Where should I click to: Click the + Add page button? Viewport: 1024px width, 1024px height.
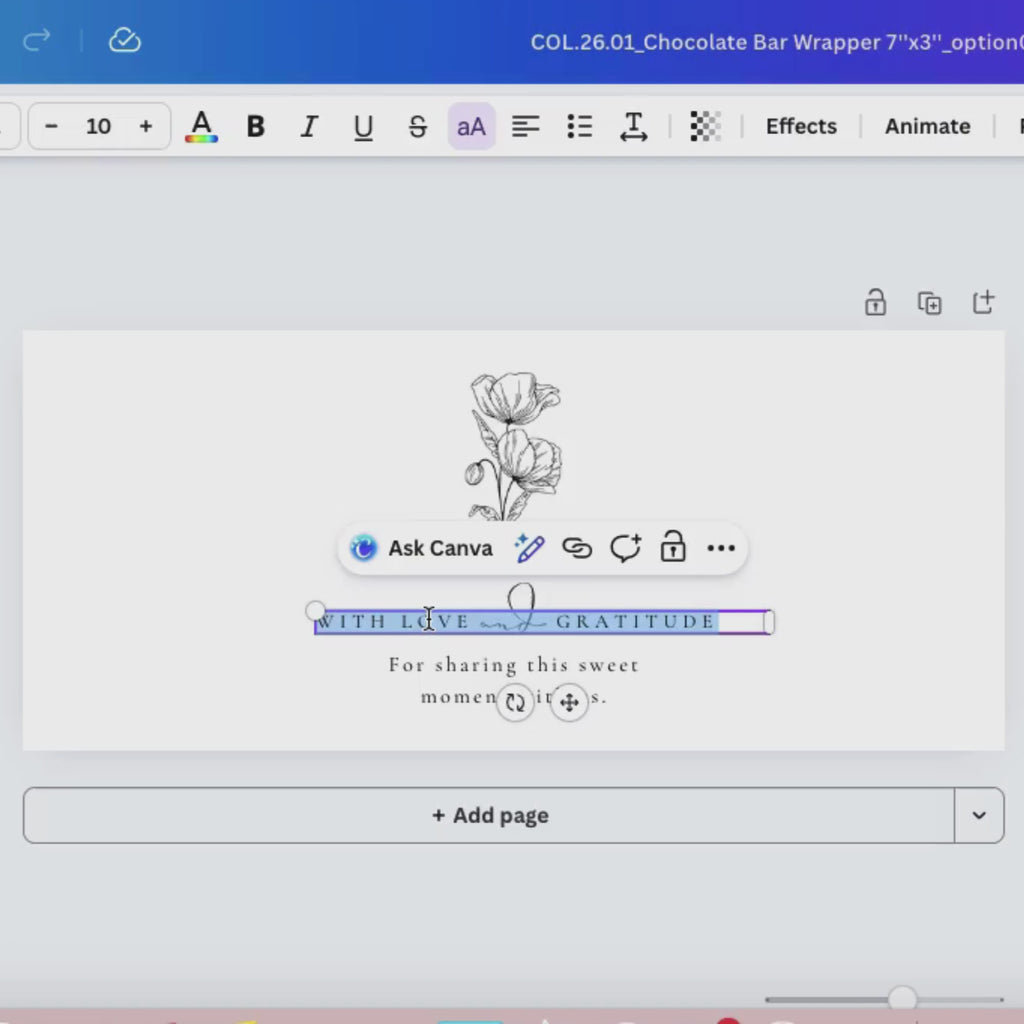click(x=489, y=815)
